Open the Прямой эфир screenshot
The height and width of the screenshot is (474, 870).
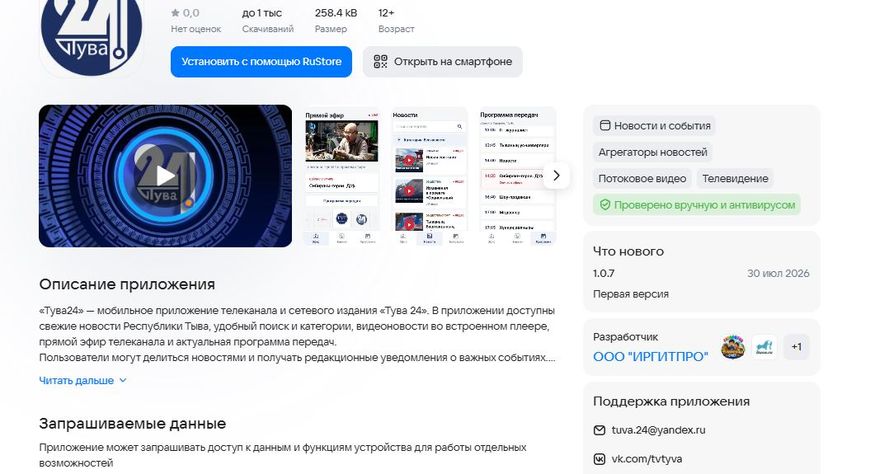pyautogui.click(x=341, y=176)
